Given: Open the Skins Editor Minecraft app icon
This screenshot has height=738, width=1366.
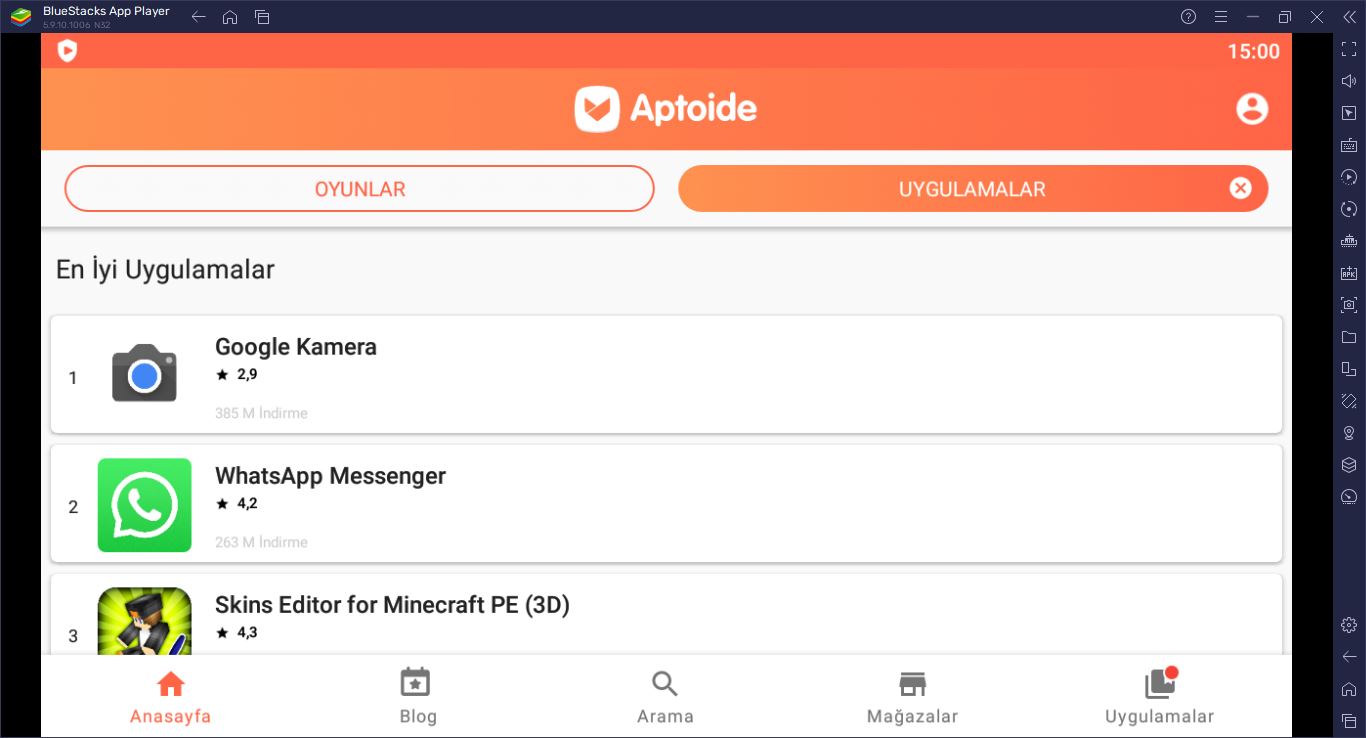Looking at the screenshot, I should pyautogui.click(x=144, y=621).
